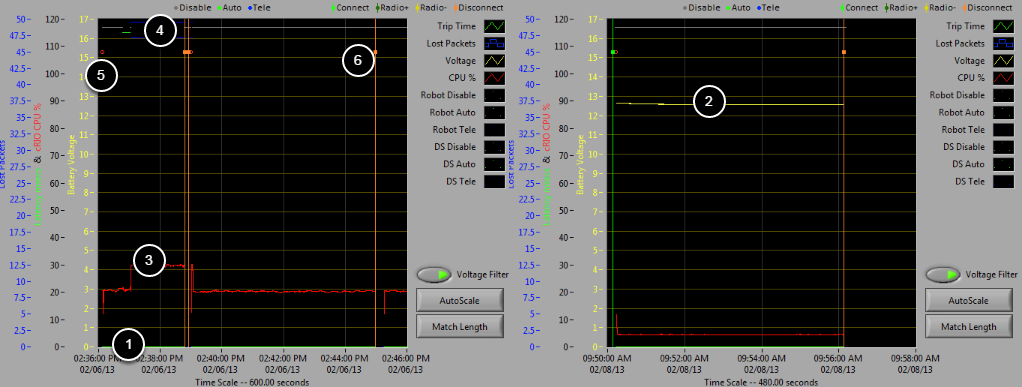Click Robot Disable plot icon in 480-second chart legend

(x=1004, y=95)
